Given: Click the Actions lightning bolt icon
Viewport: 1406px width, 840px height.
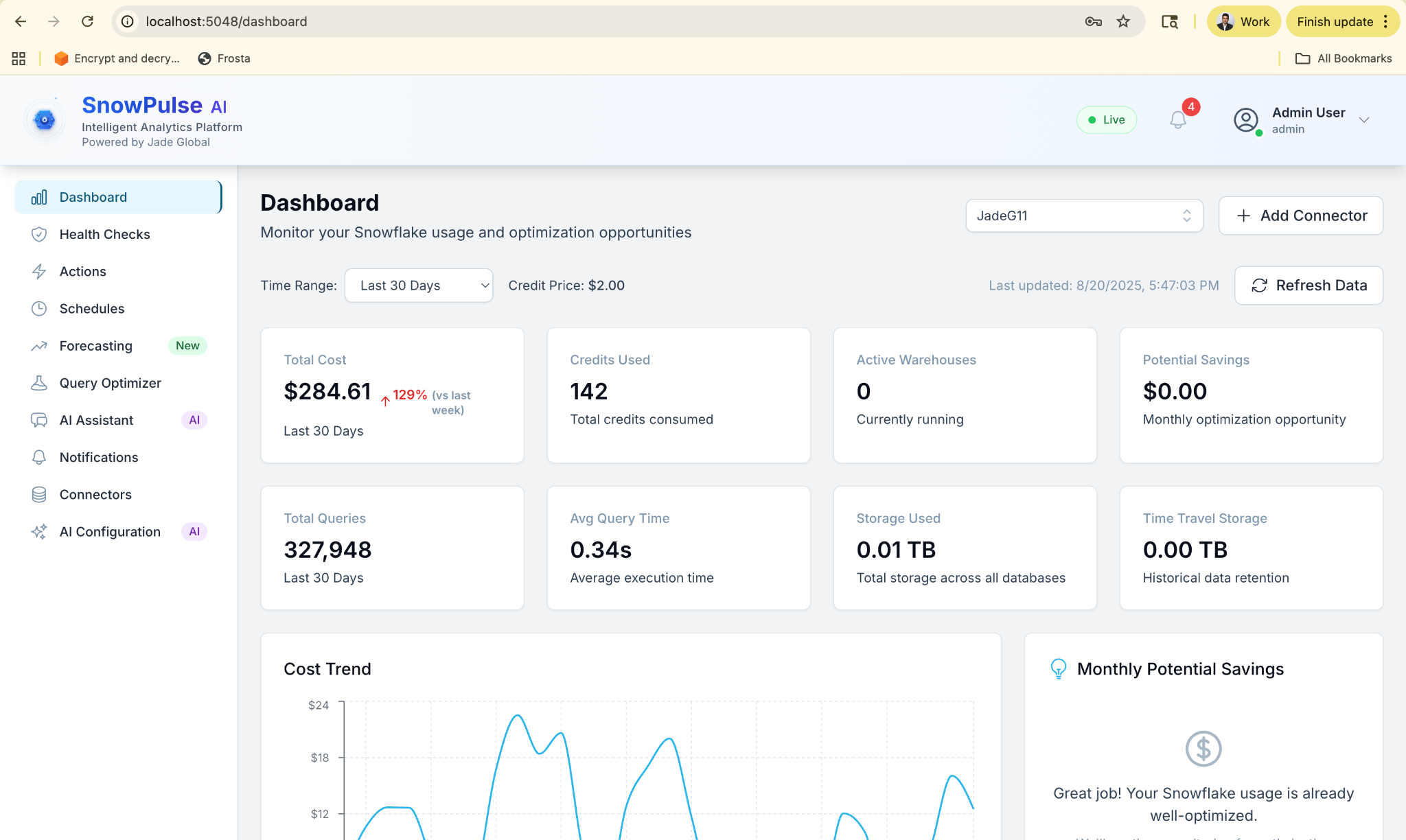Looking at the screenshot, I should [39, 272].
